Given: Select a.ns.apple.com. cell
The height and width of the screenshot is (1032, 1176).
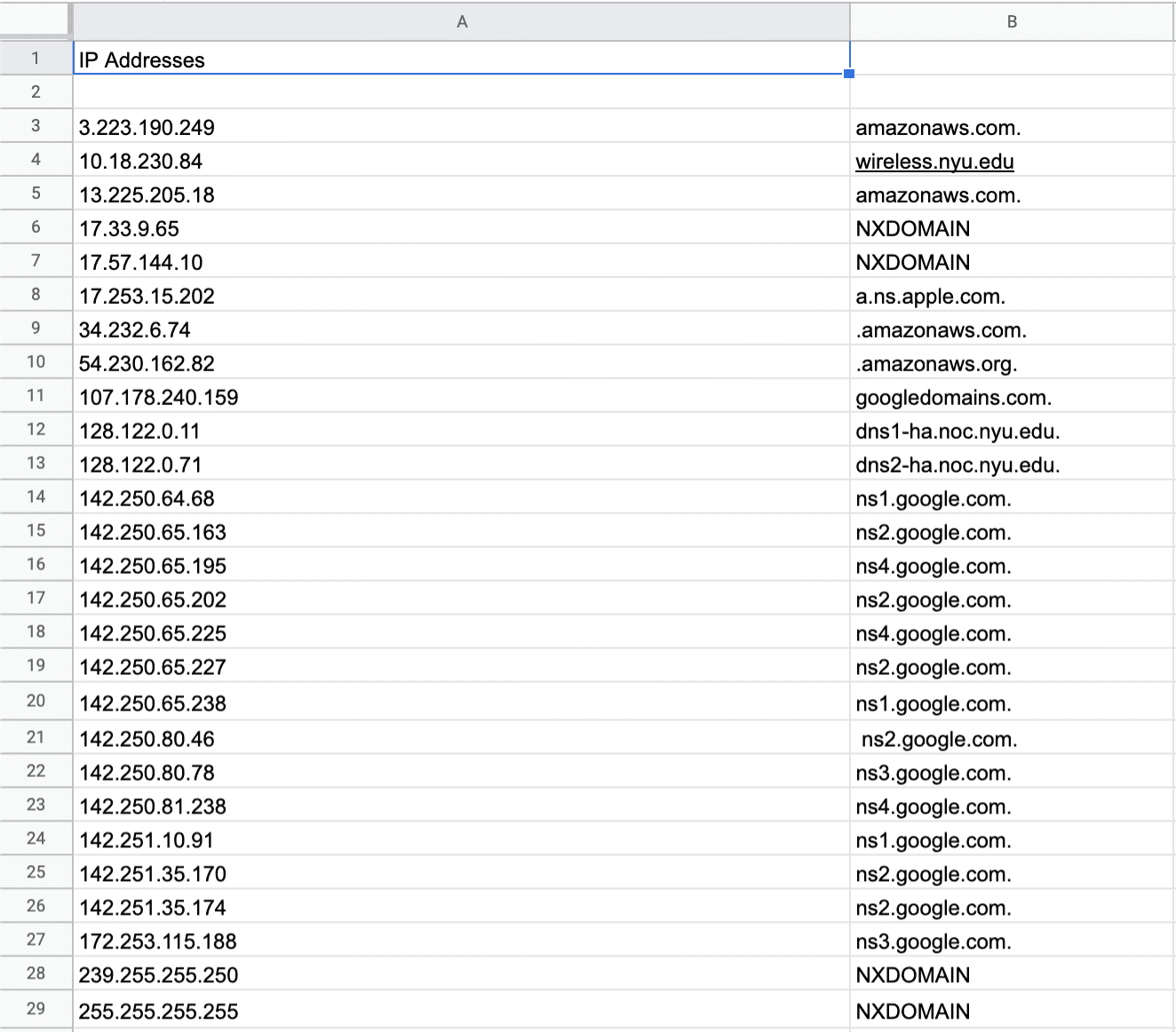Looking at the screenshot, I should pos(1013,296).
